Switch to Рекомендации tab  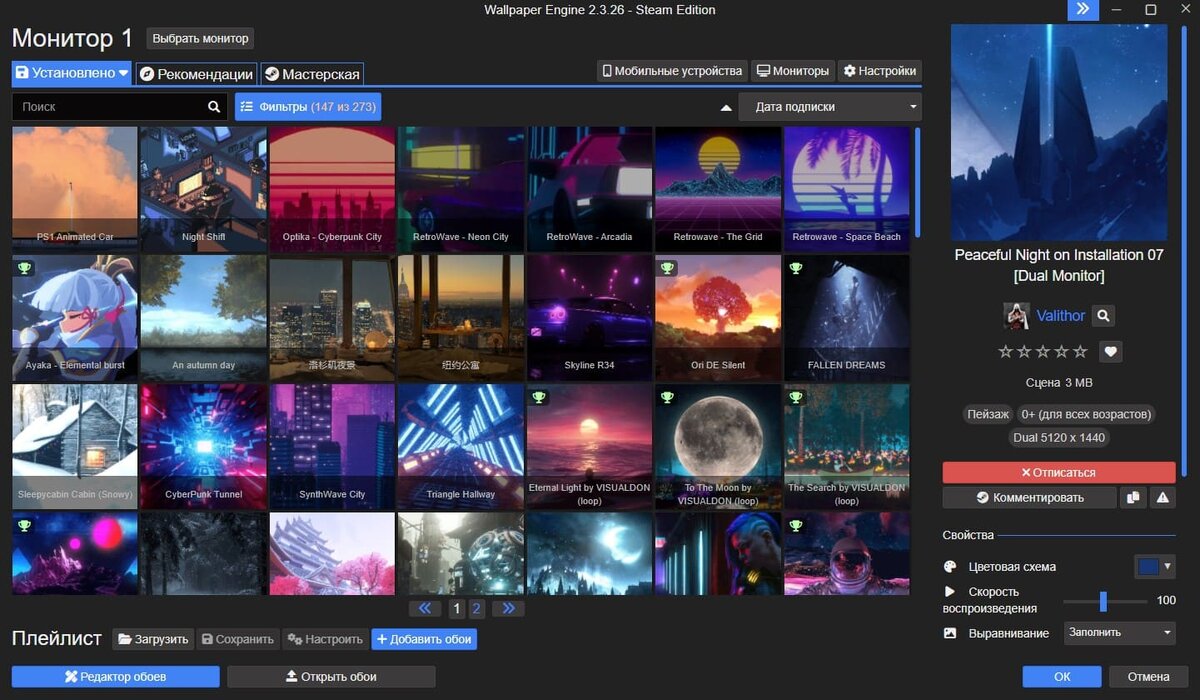tap(196, 74)
